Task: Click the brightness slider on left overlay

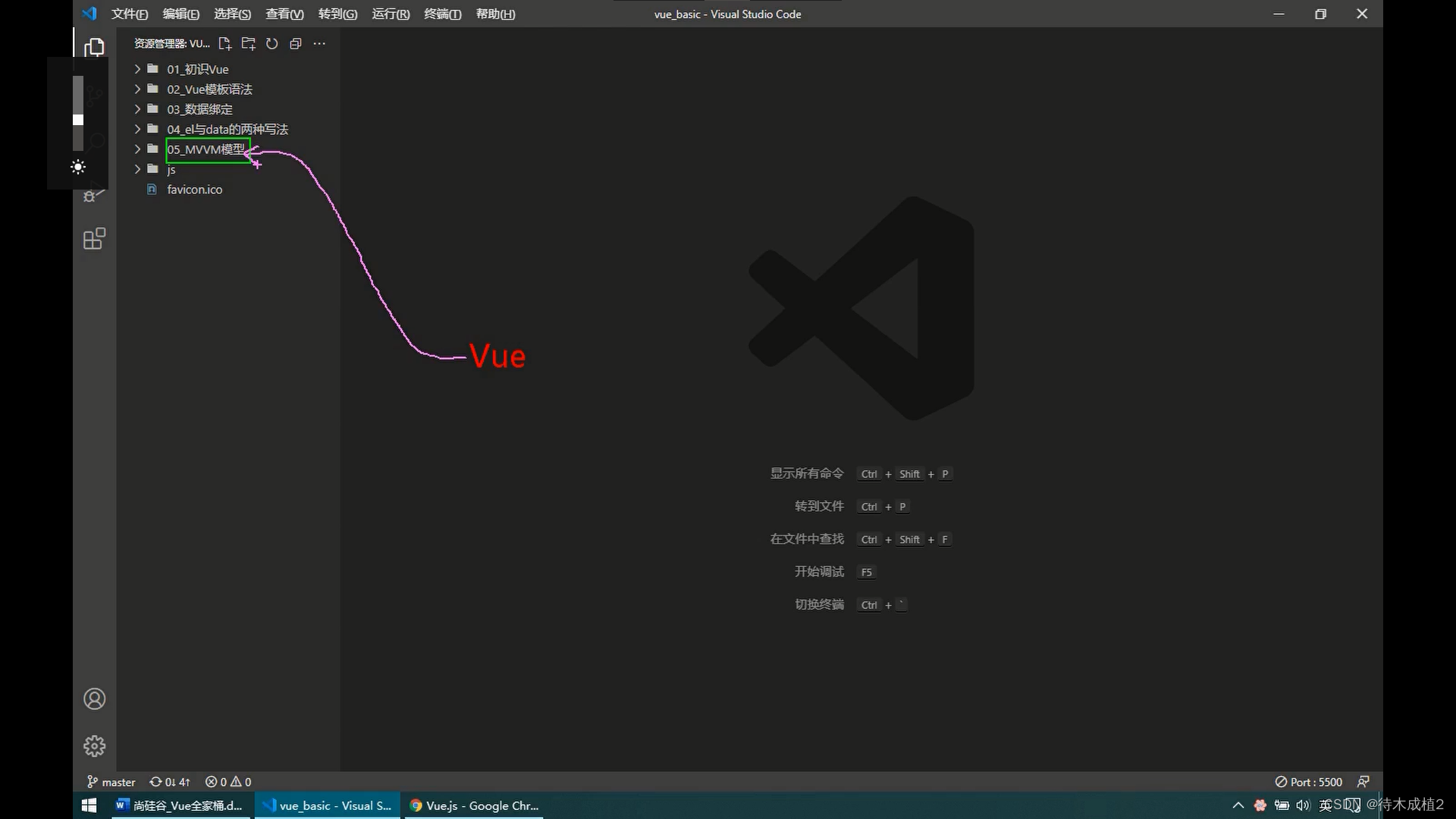Action: point(78,113)
